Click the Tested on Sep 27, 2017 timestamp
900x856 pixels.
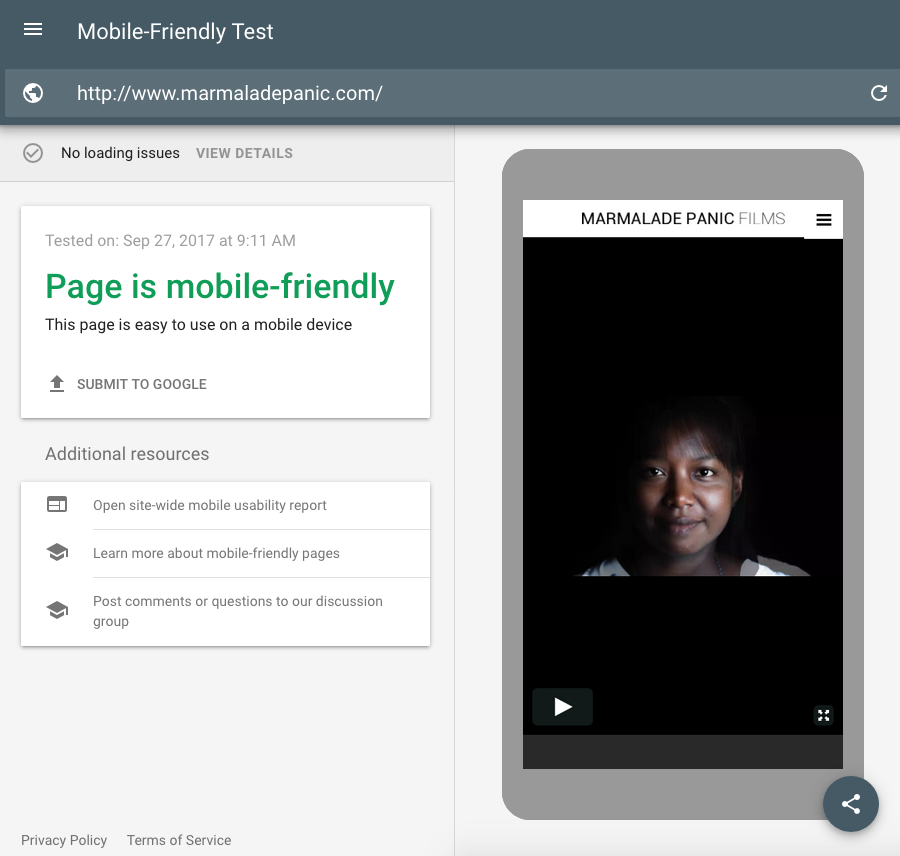pos(170,241)
